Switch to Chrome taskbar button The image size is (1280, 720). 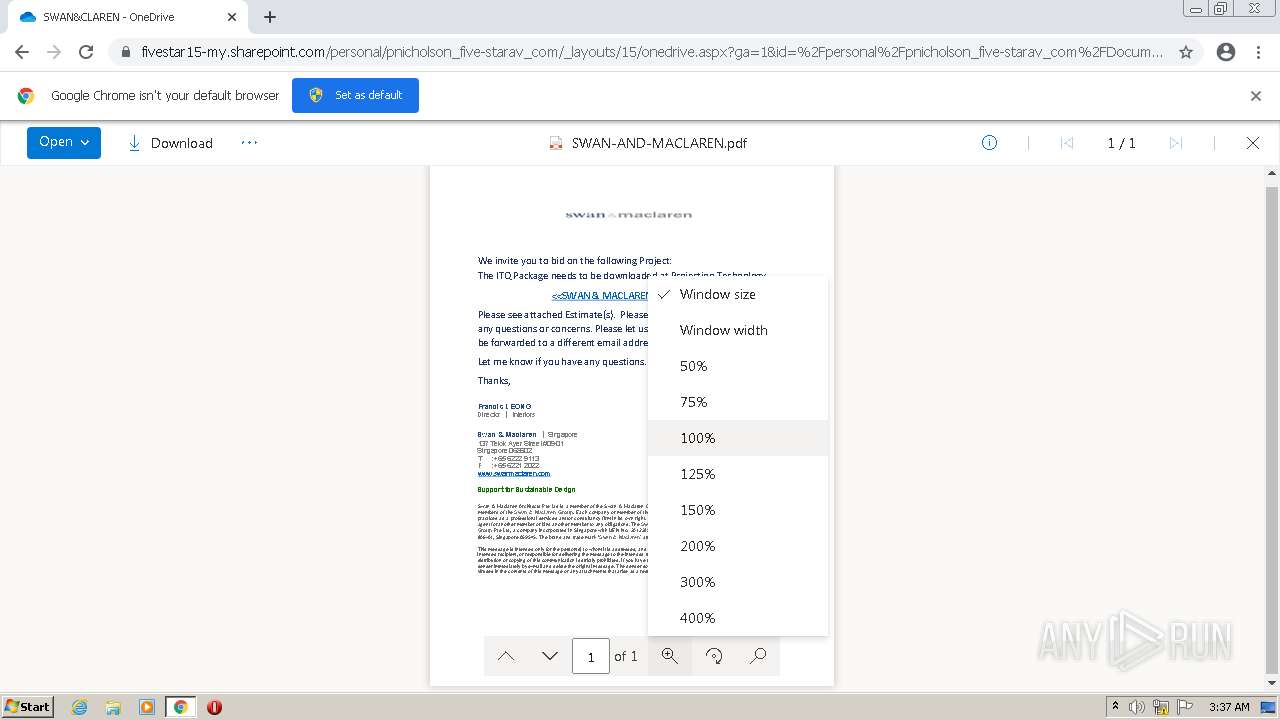181,707
